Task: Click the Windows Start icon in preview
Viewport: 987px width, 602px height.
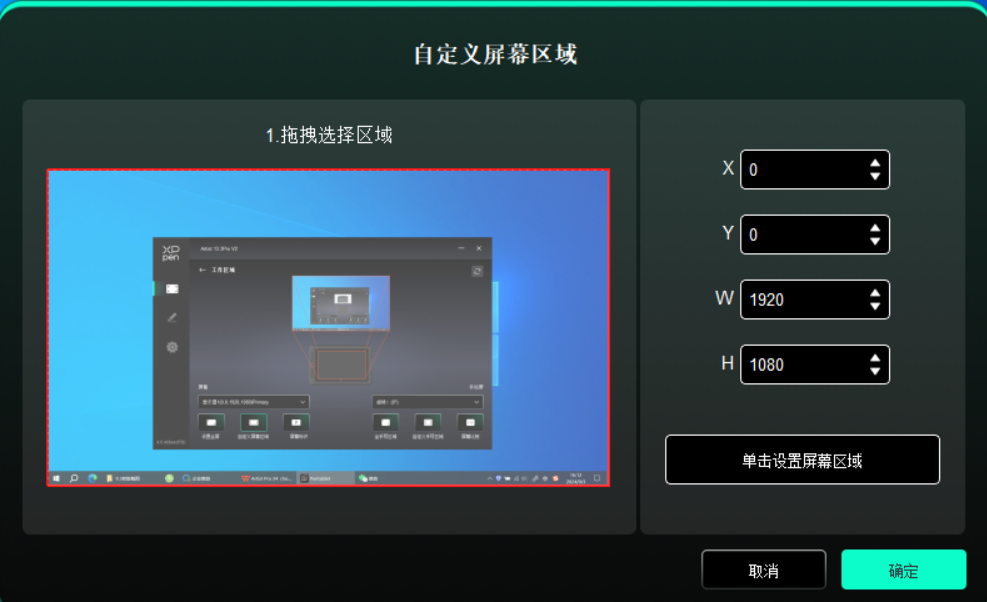Action: (x=57, y=479)
